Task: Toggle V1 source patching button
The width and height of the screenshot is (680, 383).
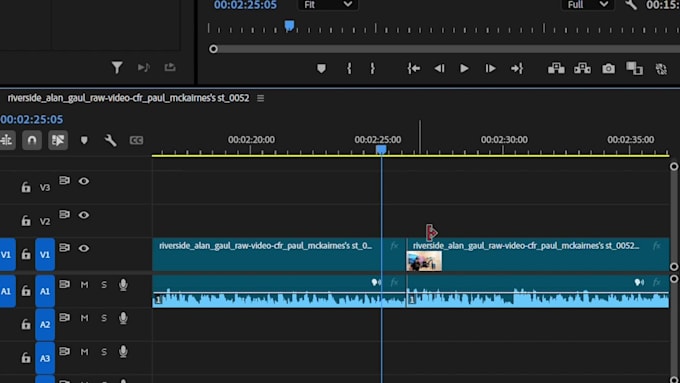Action: click(x=7, y=254)
